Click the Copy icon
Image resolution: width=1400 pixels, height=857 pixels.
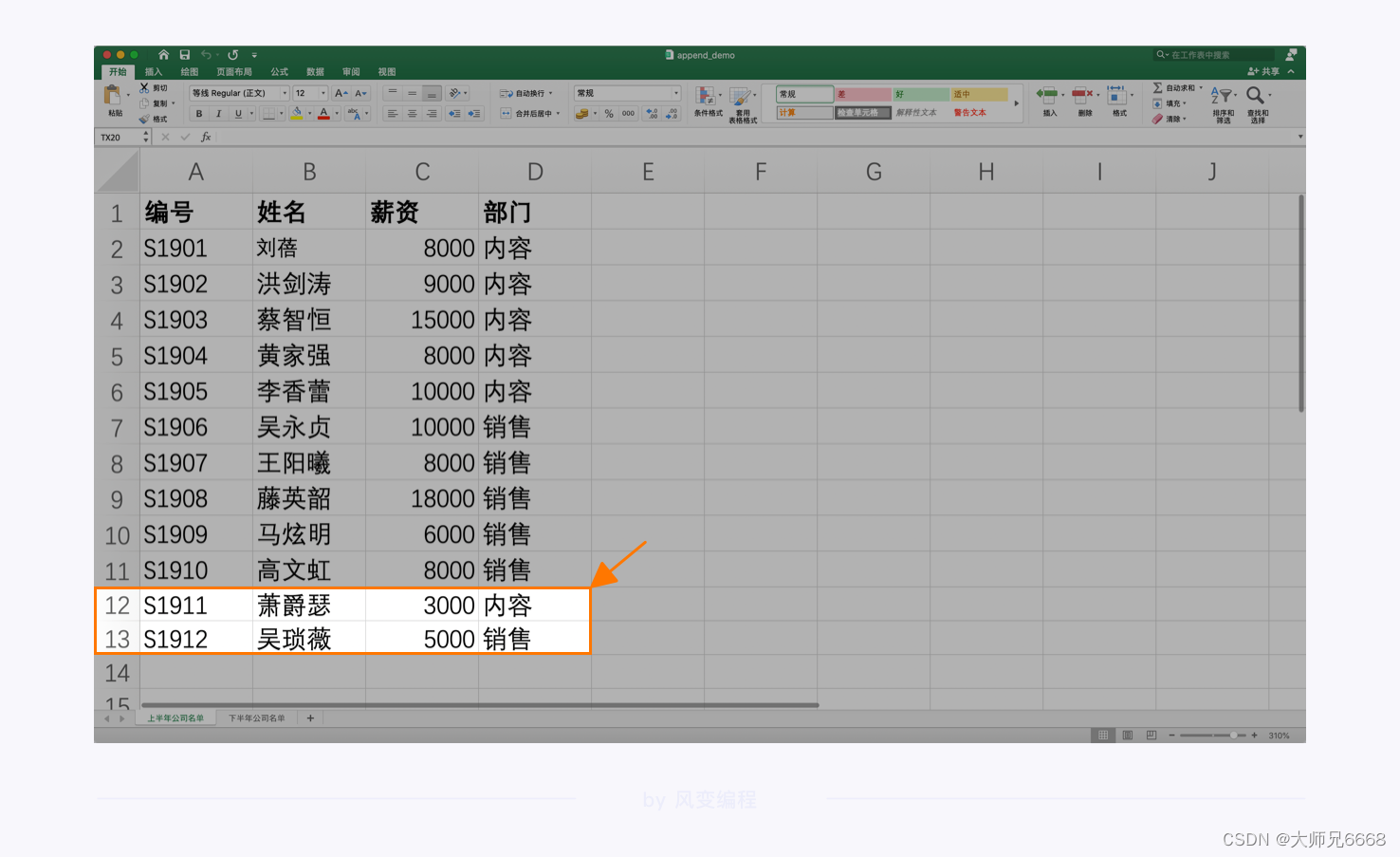tap(144, 103)
